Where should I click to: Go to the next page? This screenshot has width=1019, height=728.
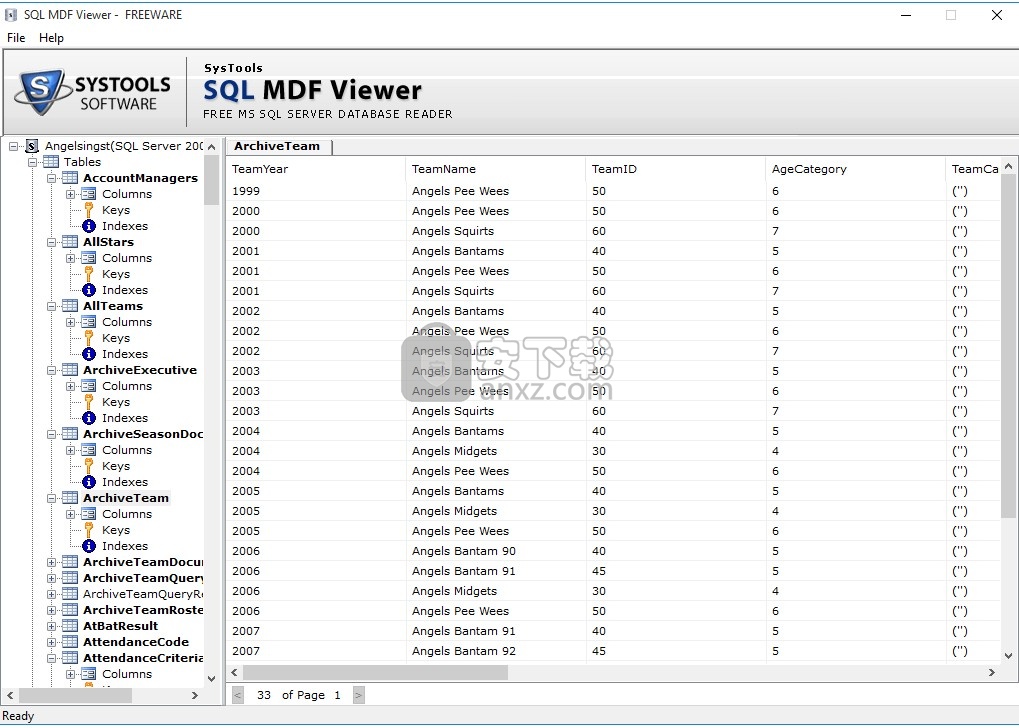click(x=359, y=695)
